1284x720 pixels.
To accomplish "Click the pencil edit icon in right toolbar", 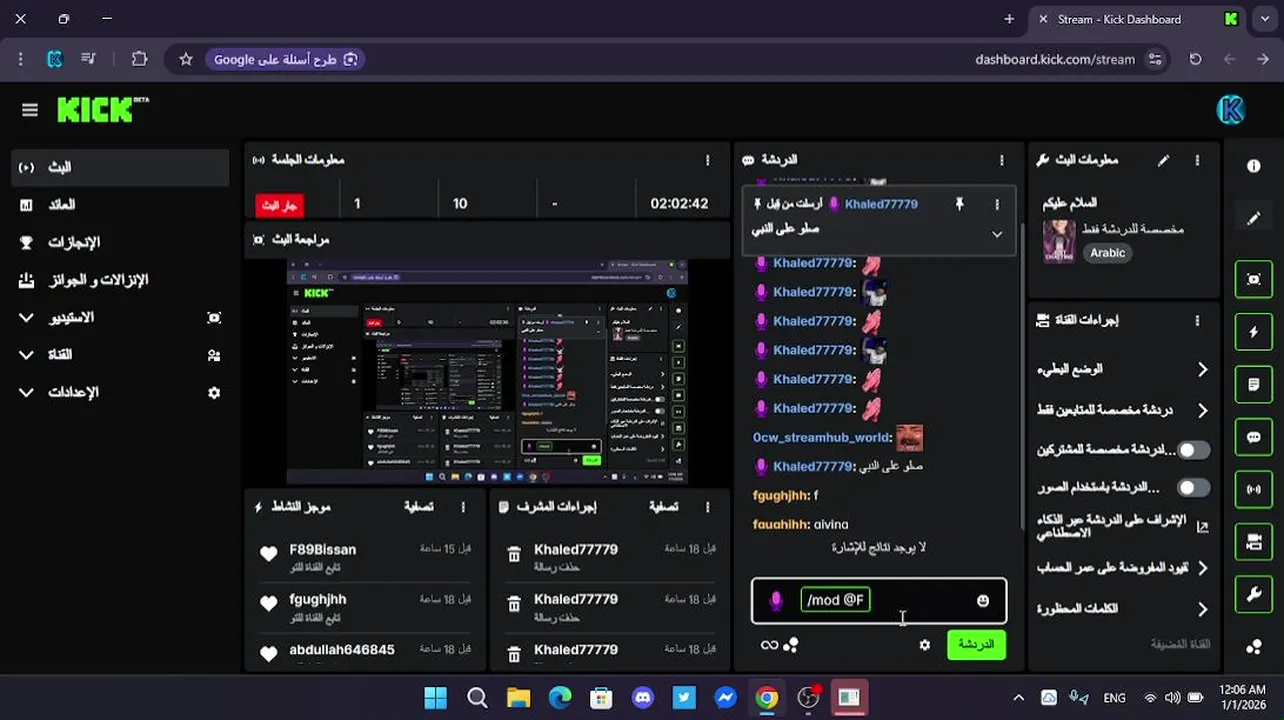I will (x=1253, y=218).
